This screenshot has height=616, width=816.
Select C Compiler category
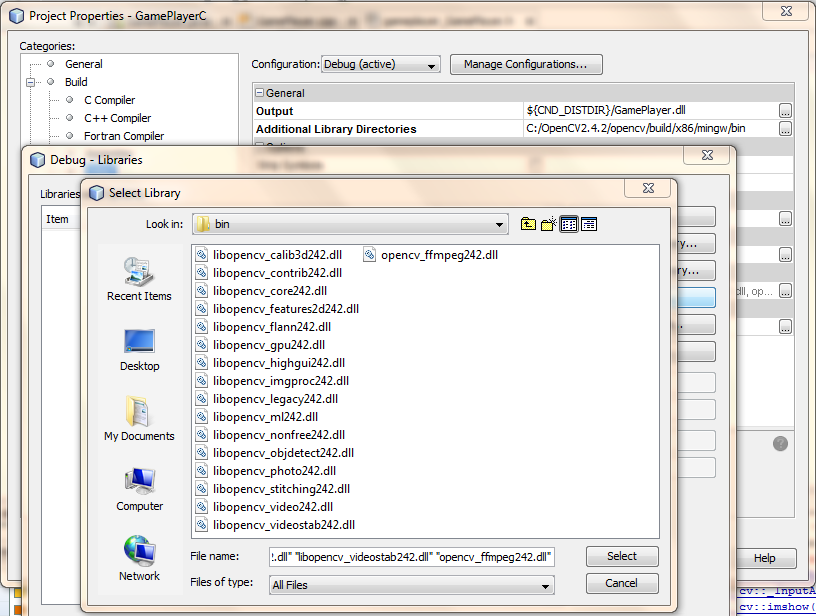(x=109, y=100)
